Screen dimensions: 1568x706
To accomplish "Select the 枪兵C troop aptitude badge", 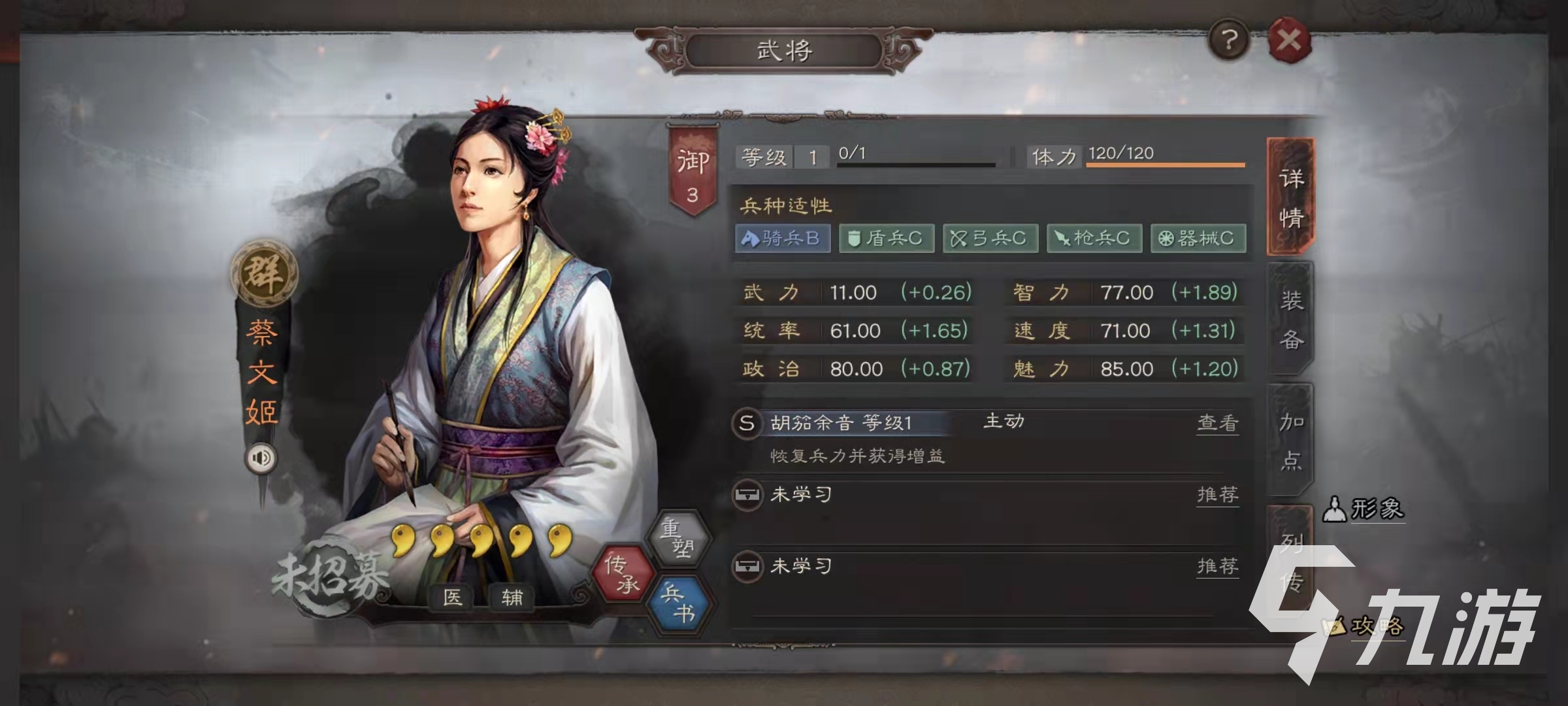I will [x=1094, y=239].
